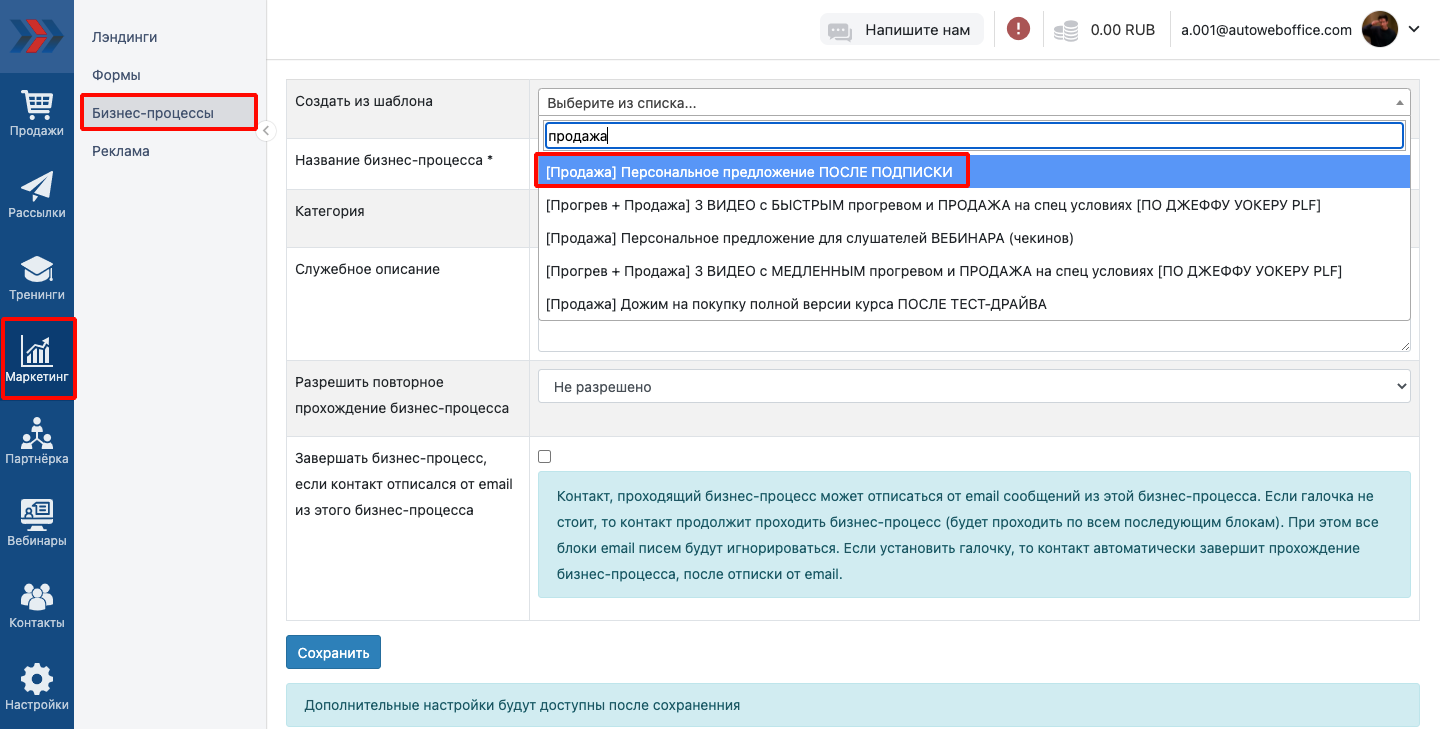
Task: Open the Партнёрка section in sidebar
Action: (x=37, y=441)
